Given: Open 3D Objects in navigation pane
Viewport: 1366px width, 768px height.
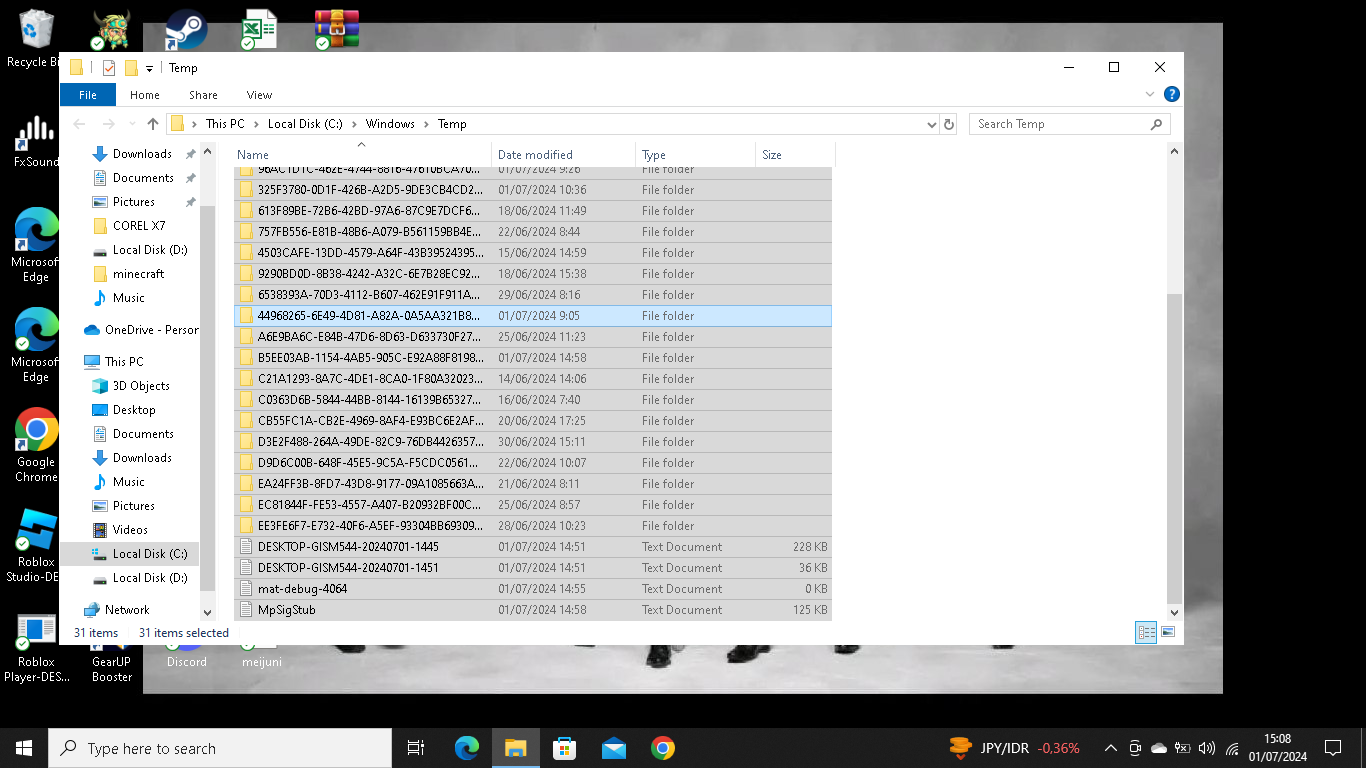Looking at the screenshot, I should 141,386.
